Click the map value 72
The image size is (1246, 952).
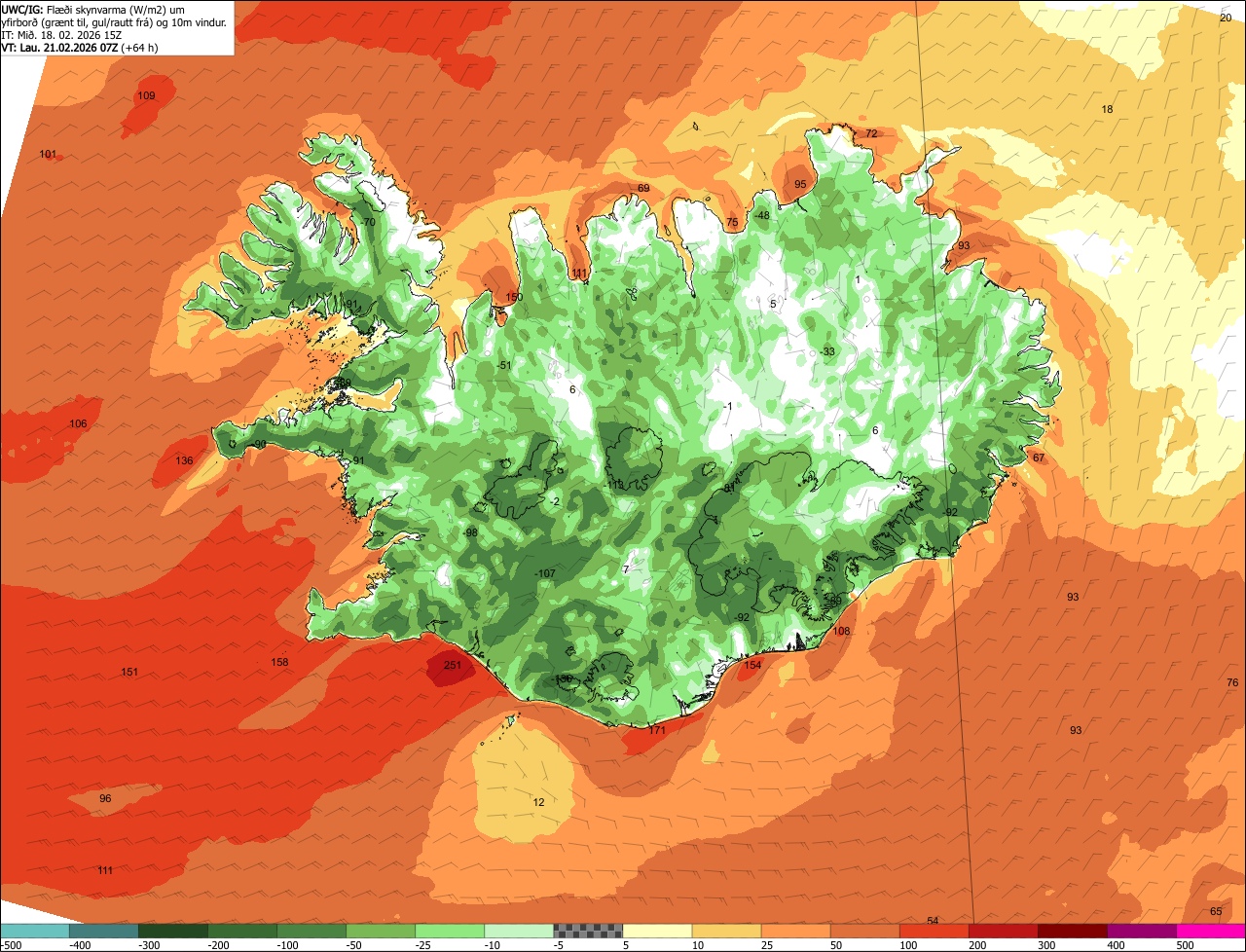click(871, 133)
